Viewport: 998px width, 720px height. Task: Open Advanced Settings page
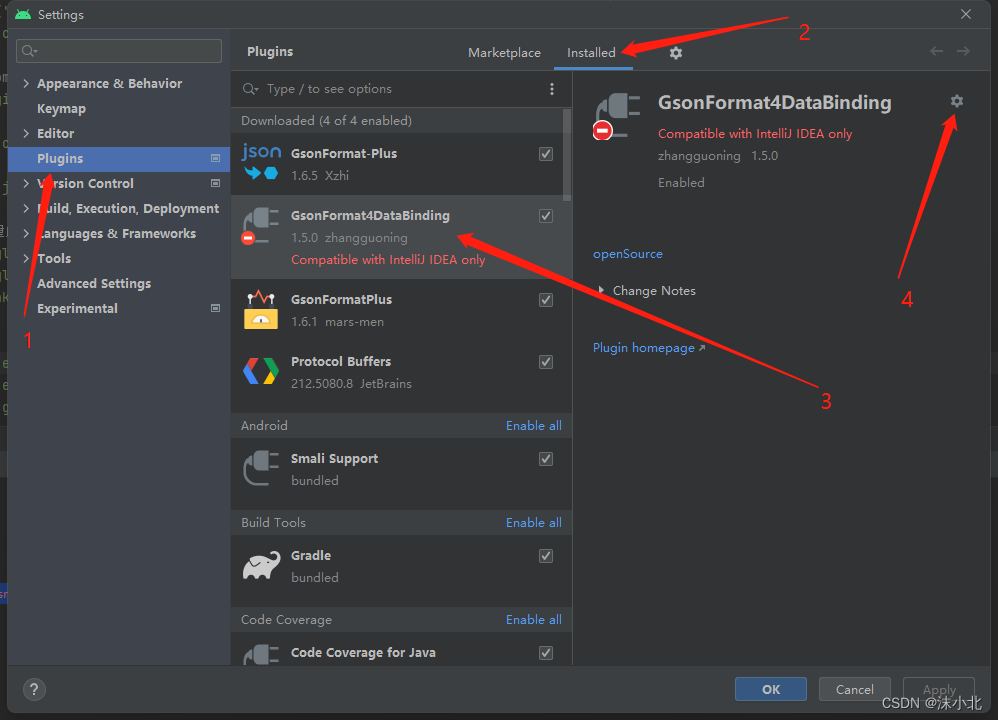[94, 283]
